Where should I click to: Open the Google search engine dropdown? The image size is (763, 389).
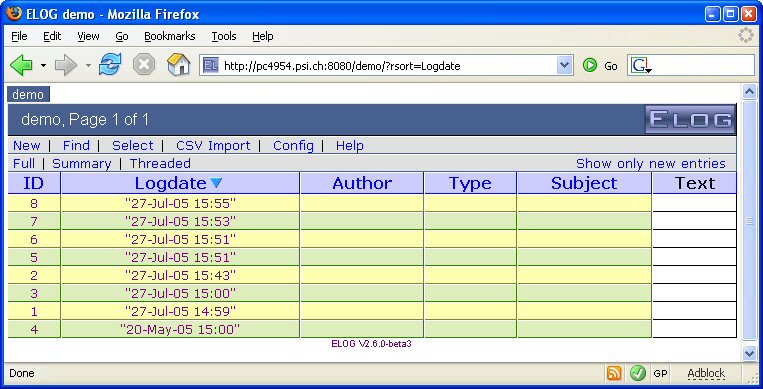click(640, 66)
